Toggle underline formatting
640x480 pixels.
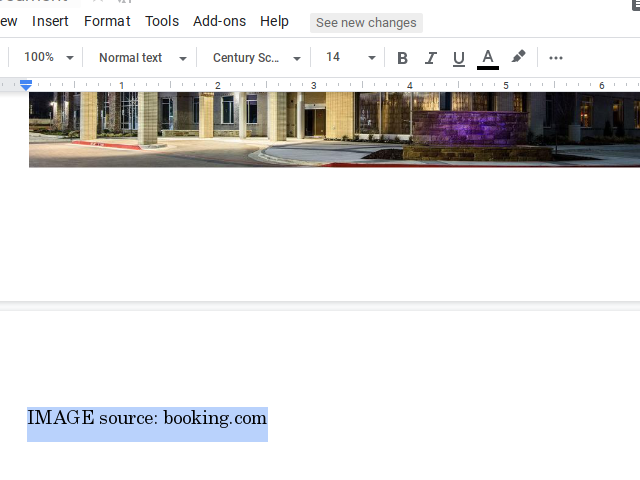459,58
